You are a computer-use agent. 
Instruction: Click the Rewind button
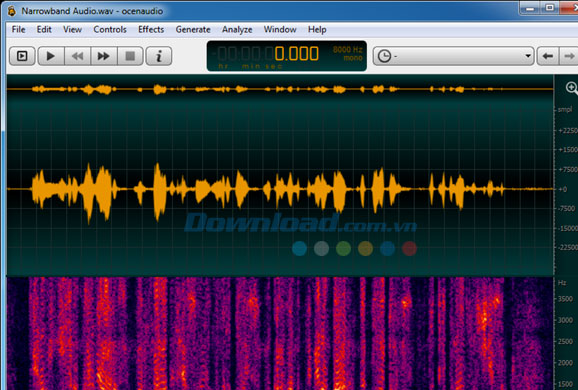(77, 56)
